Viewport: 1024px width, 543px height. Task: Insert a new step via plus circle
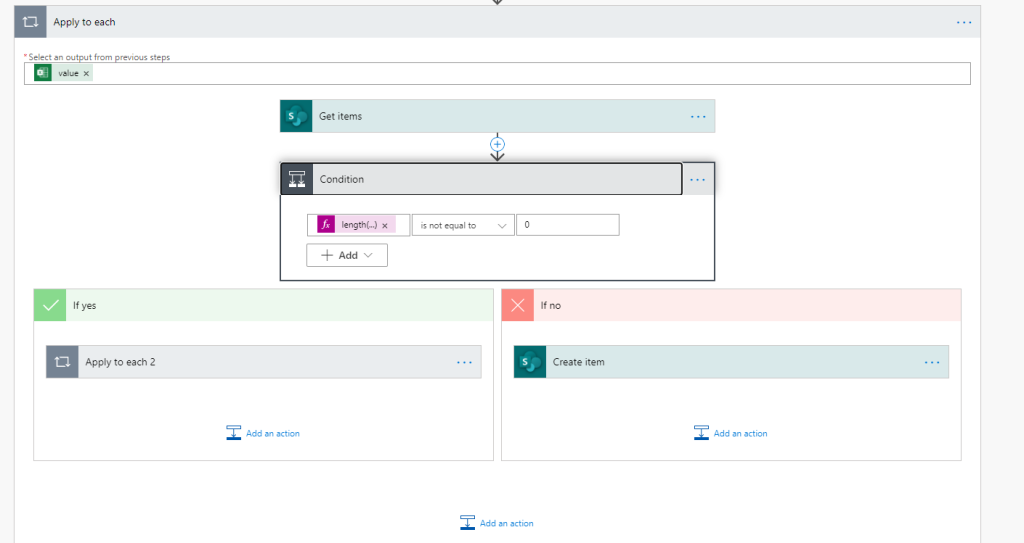click(x=497, y=144)
